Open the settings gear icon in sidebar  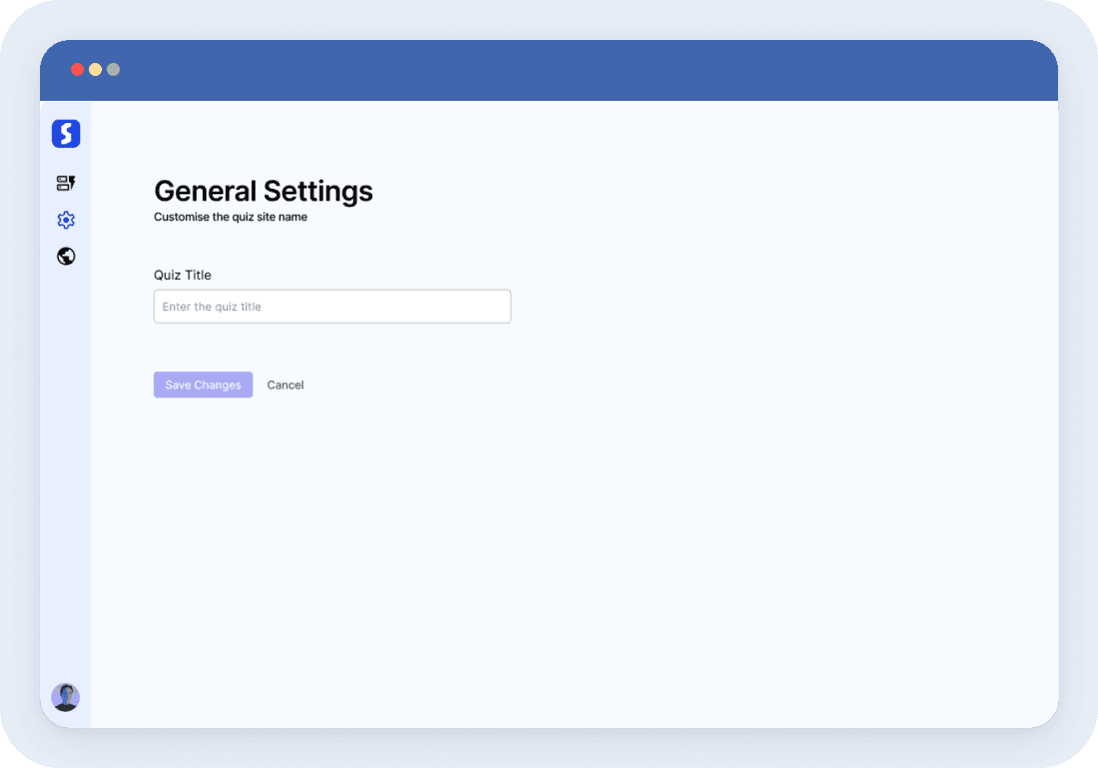(66, 220)
